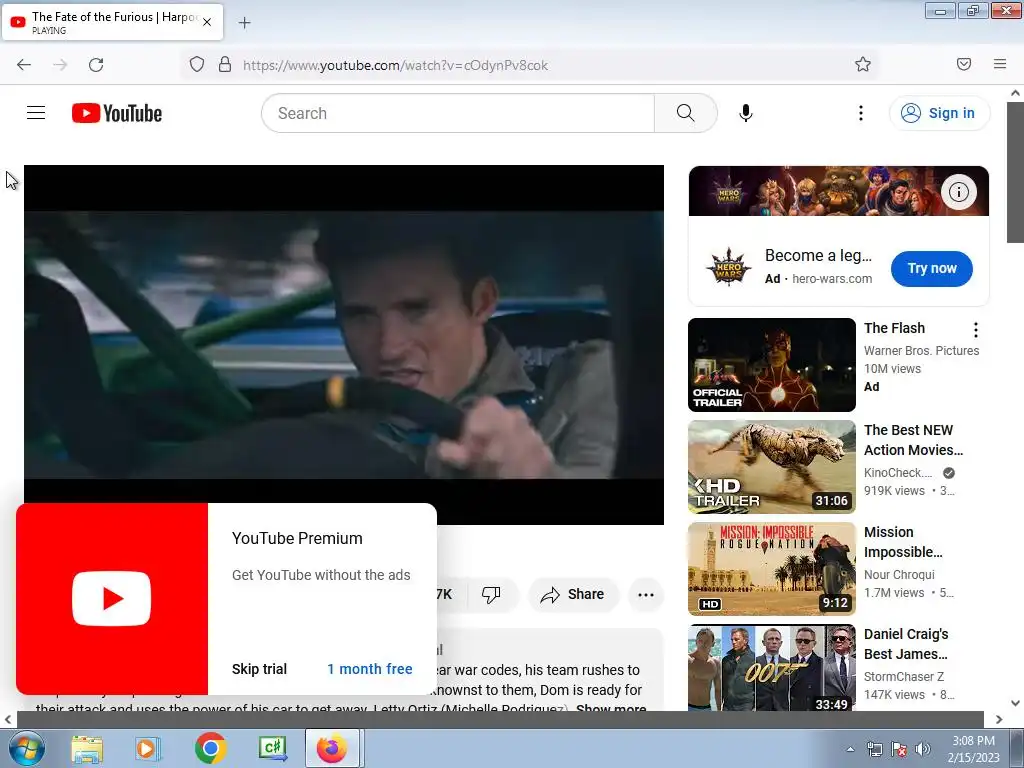Click the search magnifier button
The image size is (1024, 768).
tap(686, 113)
